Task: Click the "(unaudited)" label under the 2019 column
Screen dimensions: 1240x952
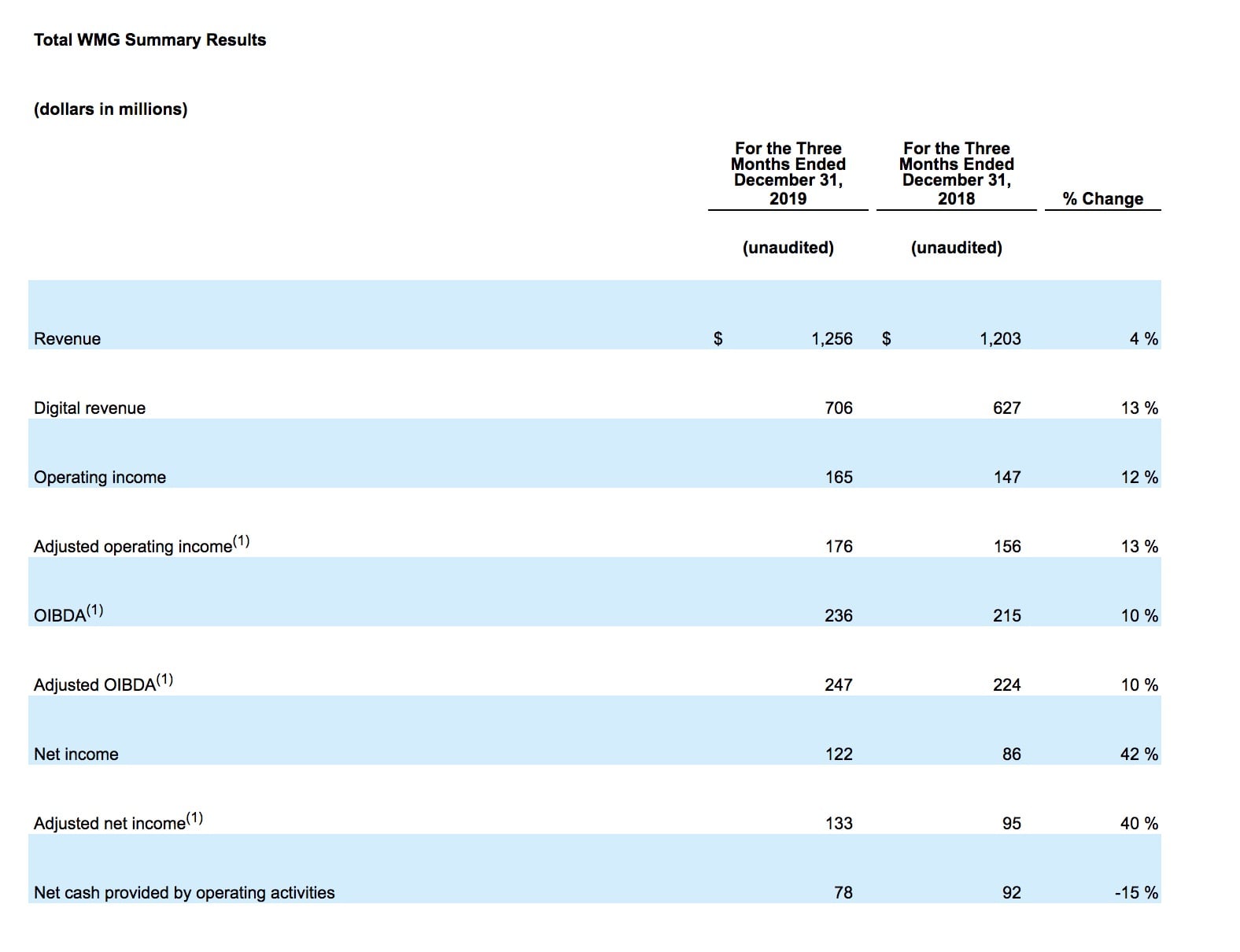Action: coord(788,248)
